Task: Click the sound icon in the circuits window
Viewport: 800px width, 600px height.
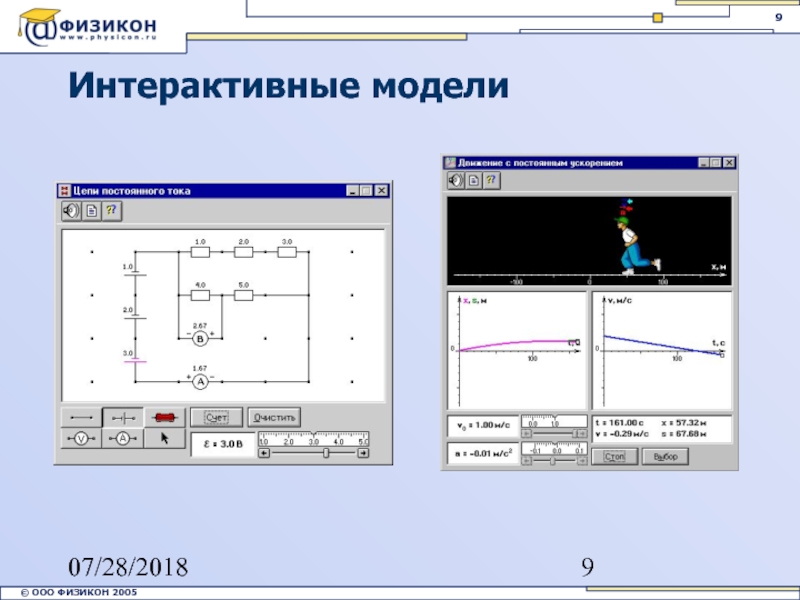Action: point(71,211)
